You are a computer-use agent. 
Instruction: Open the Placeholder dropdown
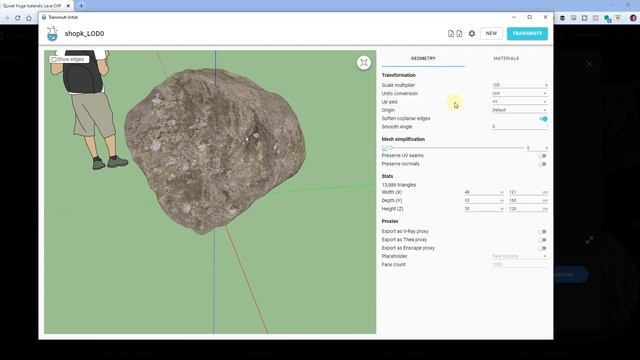pyautogui.click(x=520, y=256)
